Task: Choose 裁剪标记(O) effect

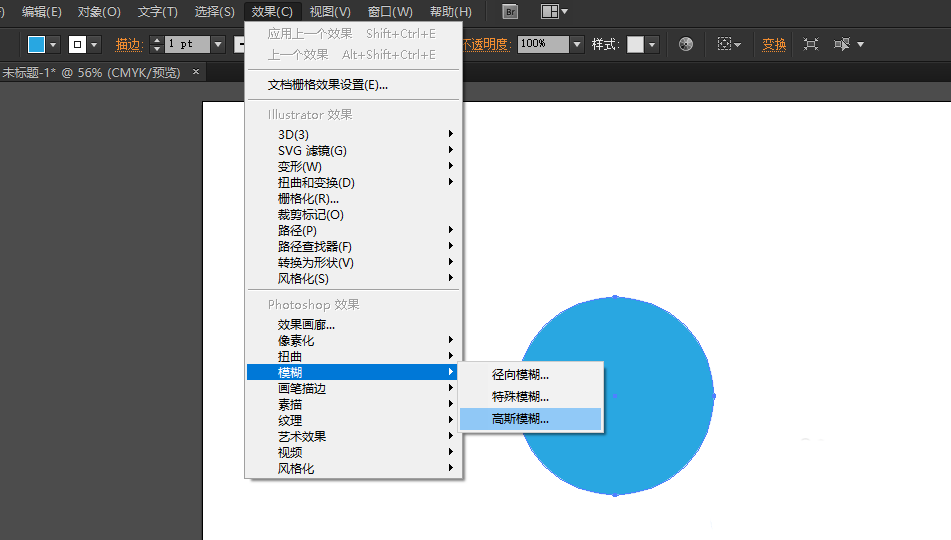Action: (353, 214)
